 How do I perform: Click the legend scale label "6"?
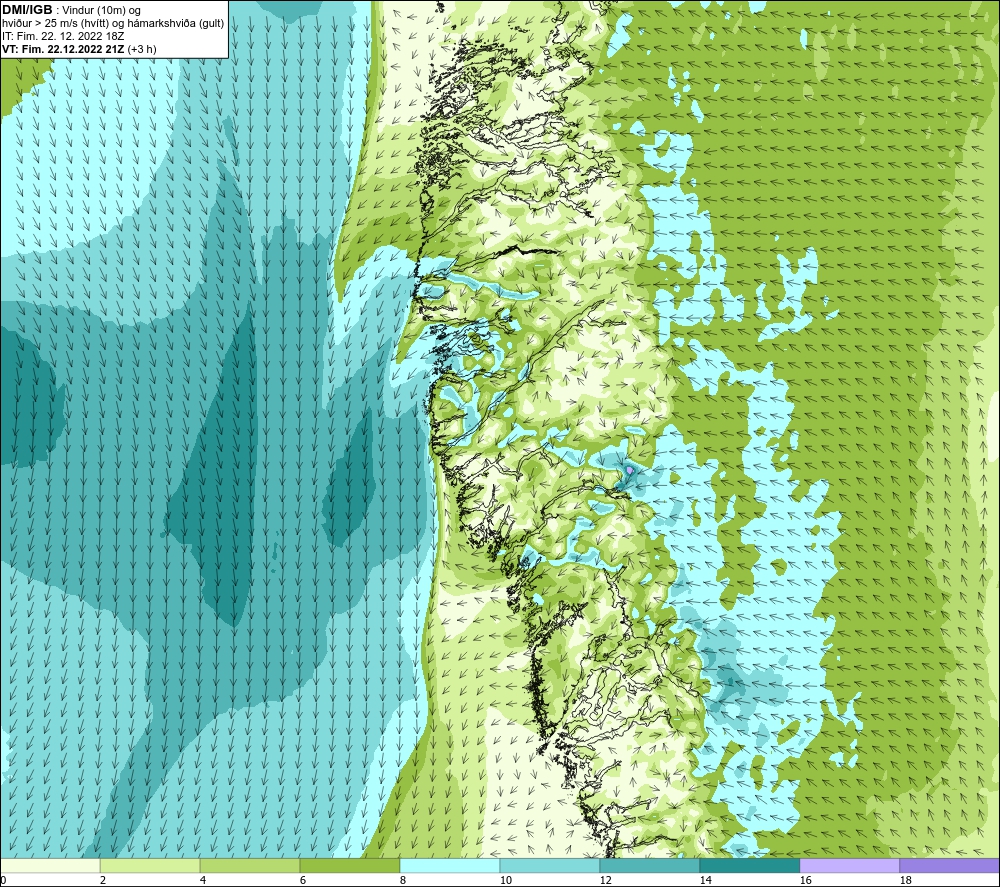click(303, 880)
